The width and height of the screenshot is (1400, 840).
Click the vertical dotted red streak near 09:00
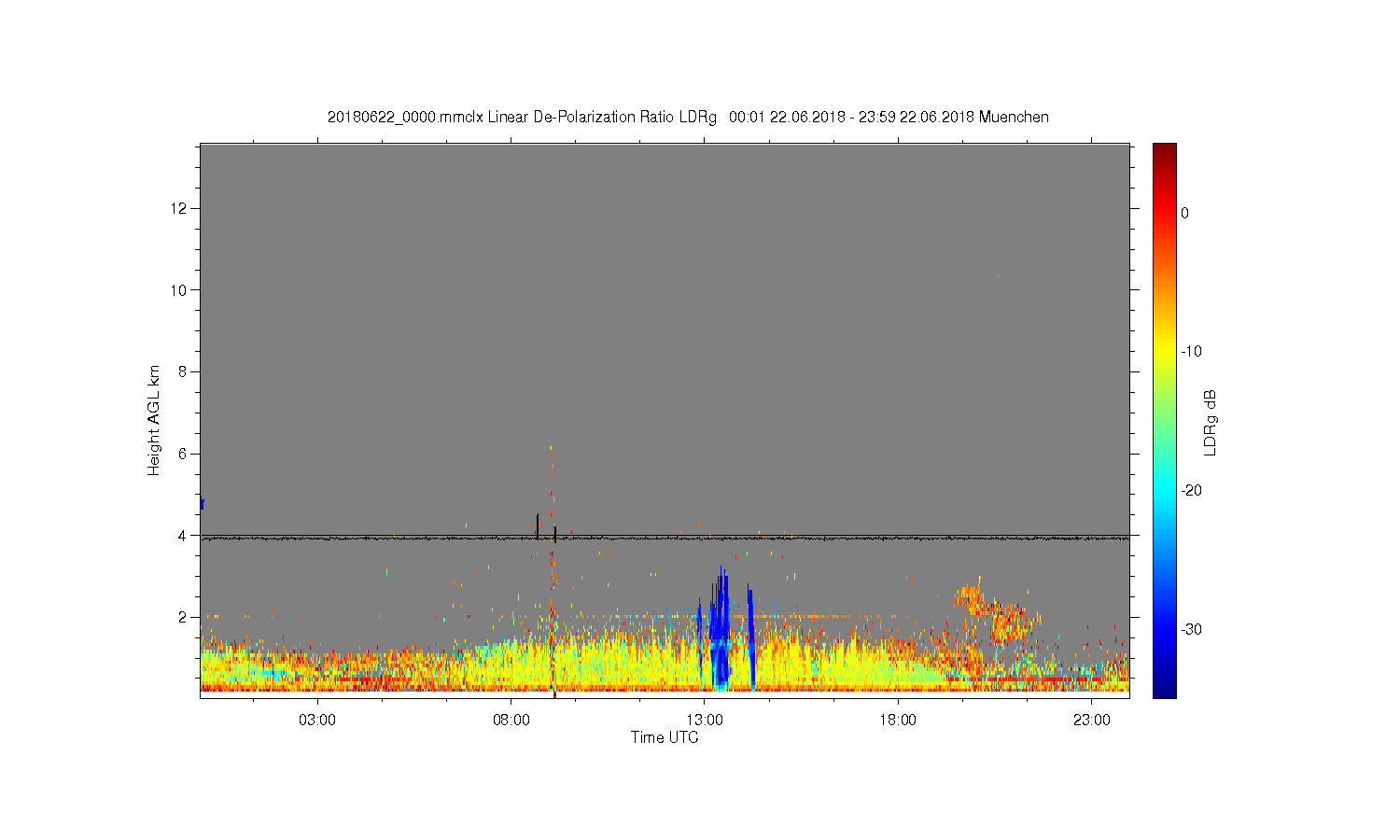click(x=553, y=571)
